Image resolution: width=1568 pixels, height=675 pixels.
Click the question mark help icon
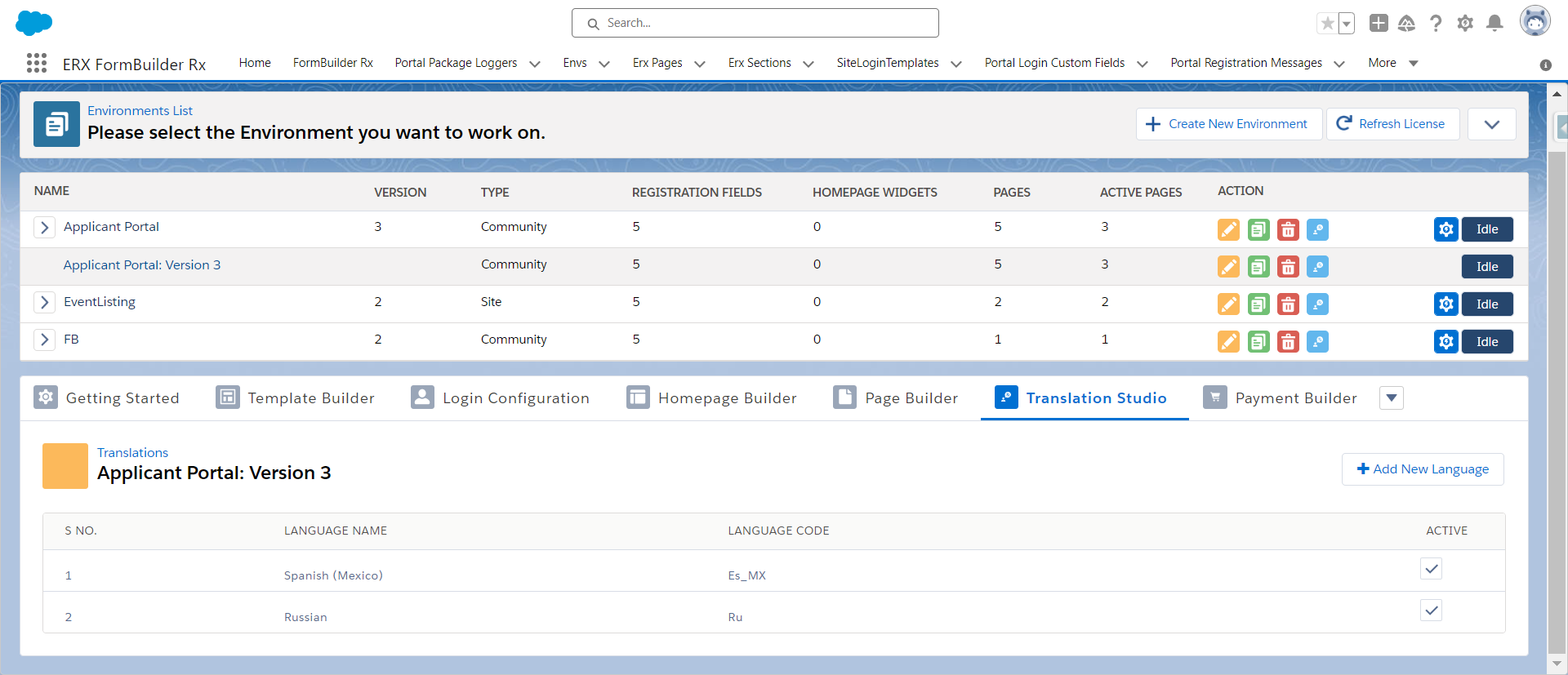[1436, 24]
